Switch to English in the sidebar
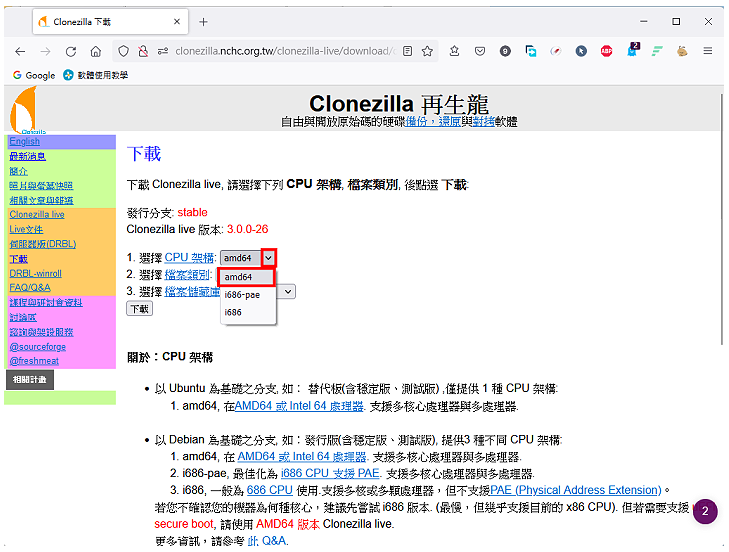Viewport: 729px width, 552px height. tap(25, 141)
